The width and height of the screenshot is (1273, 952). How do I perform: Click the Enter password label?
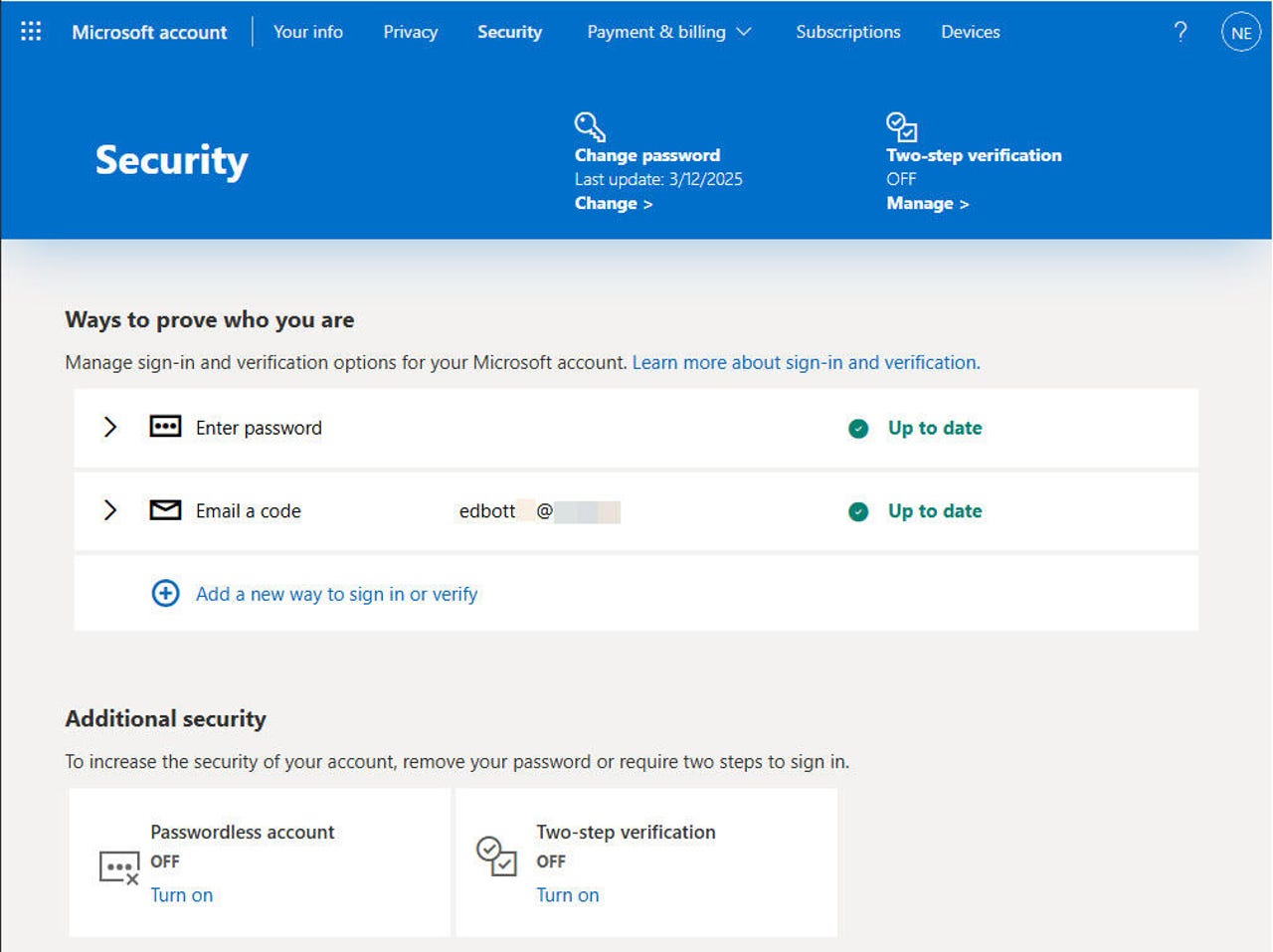pos(259,428)
